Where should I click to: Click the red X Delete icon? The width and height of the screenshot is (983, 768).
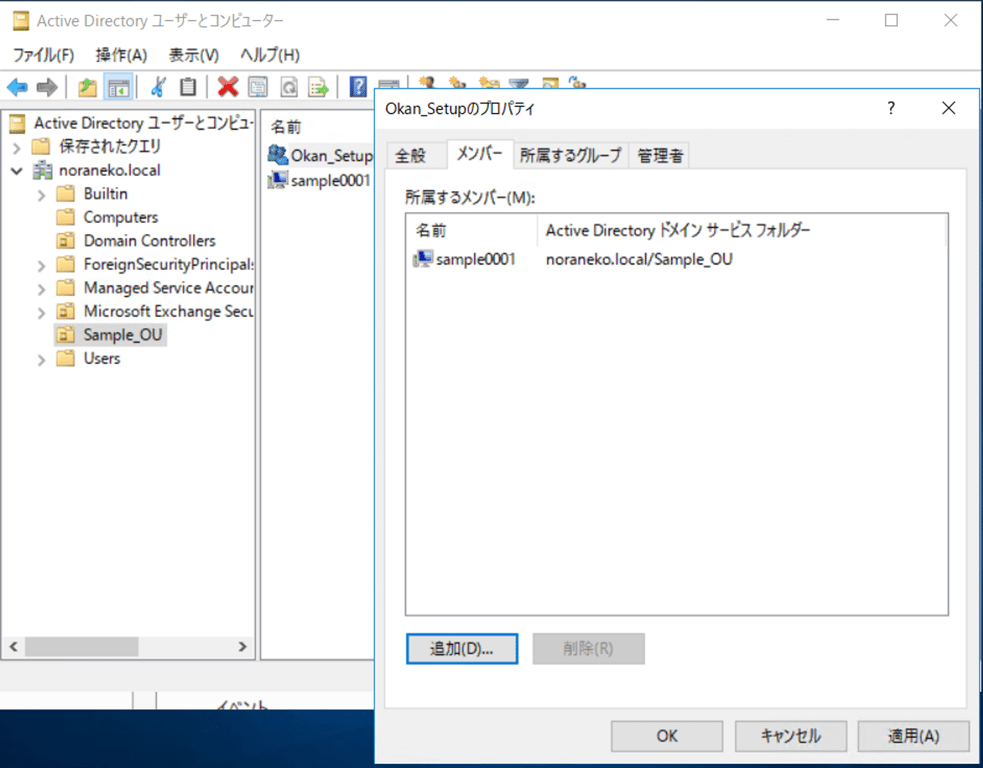tap(228, 87)
